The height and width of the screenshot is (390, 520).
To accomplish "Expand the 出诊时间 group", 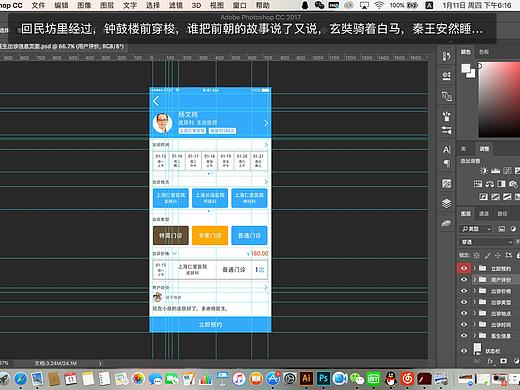I will click(x=475, y=324).
